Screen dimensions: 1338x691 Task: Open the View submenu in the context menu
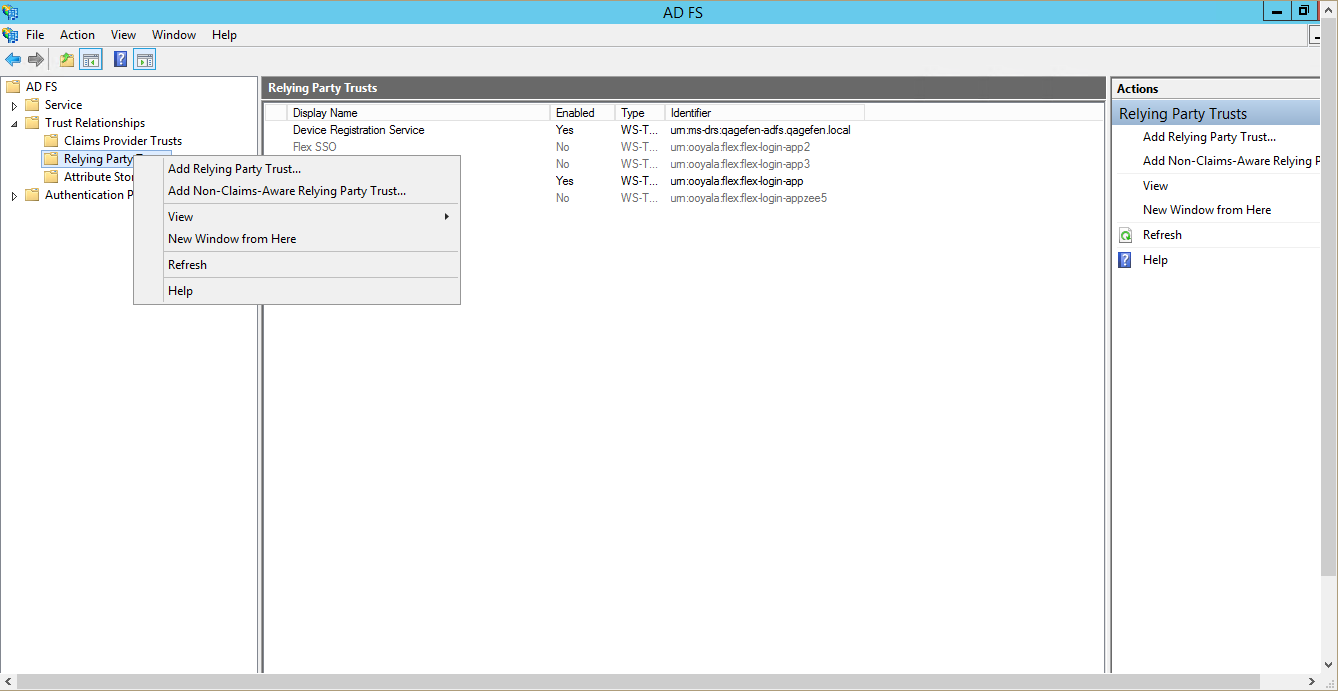pos(180,216)
